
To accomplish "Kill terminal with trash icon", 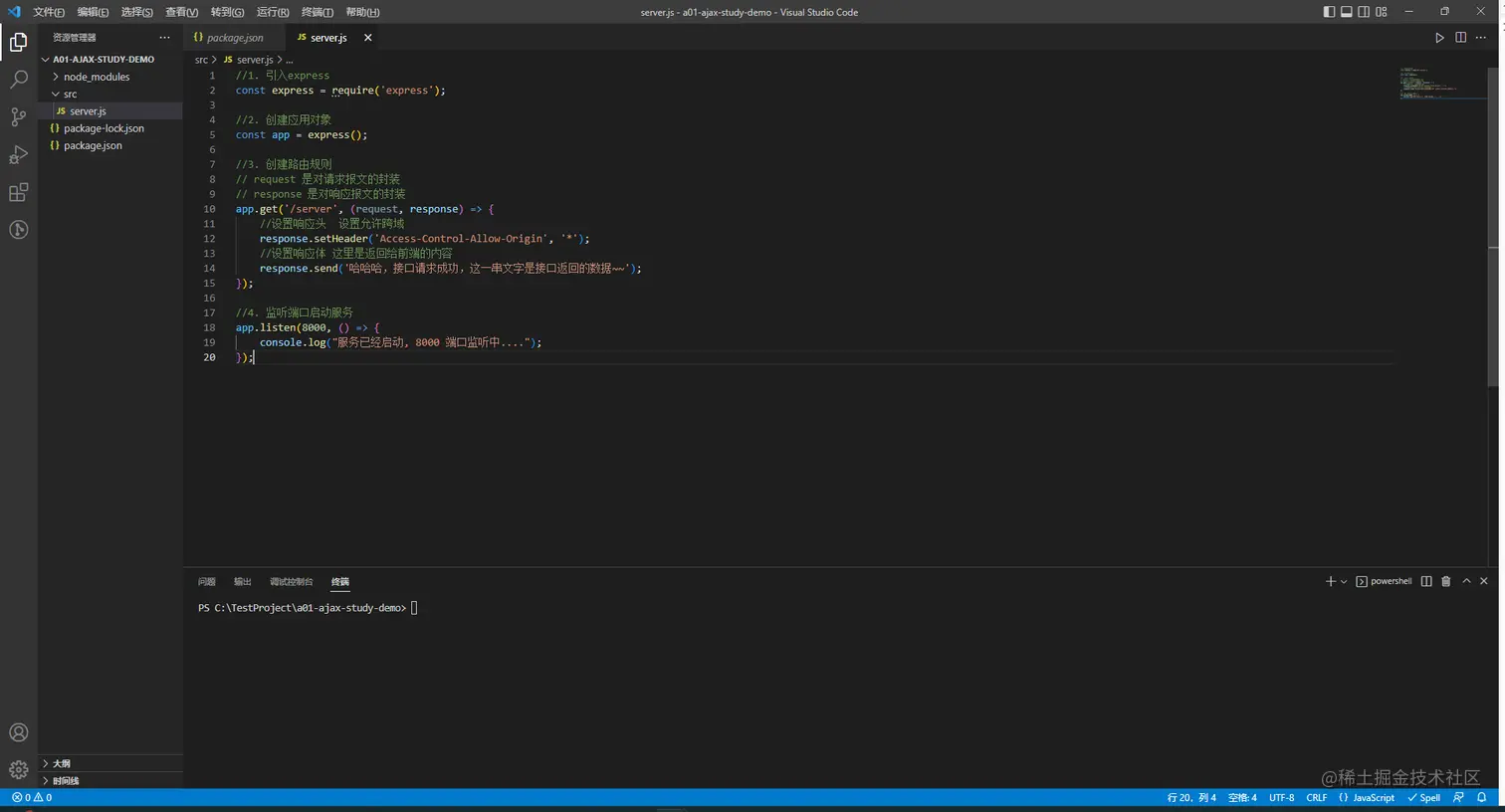I will (x=1446, y=581).
